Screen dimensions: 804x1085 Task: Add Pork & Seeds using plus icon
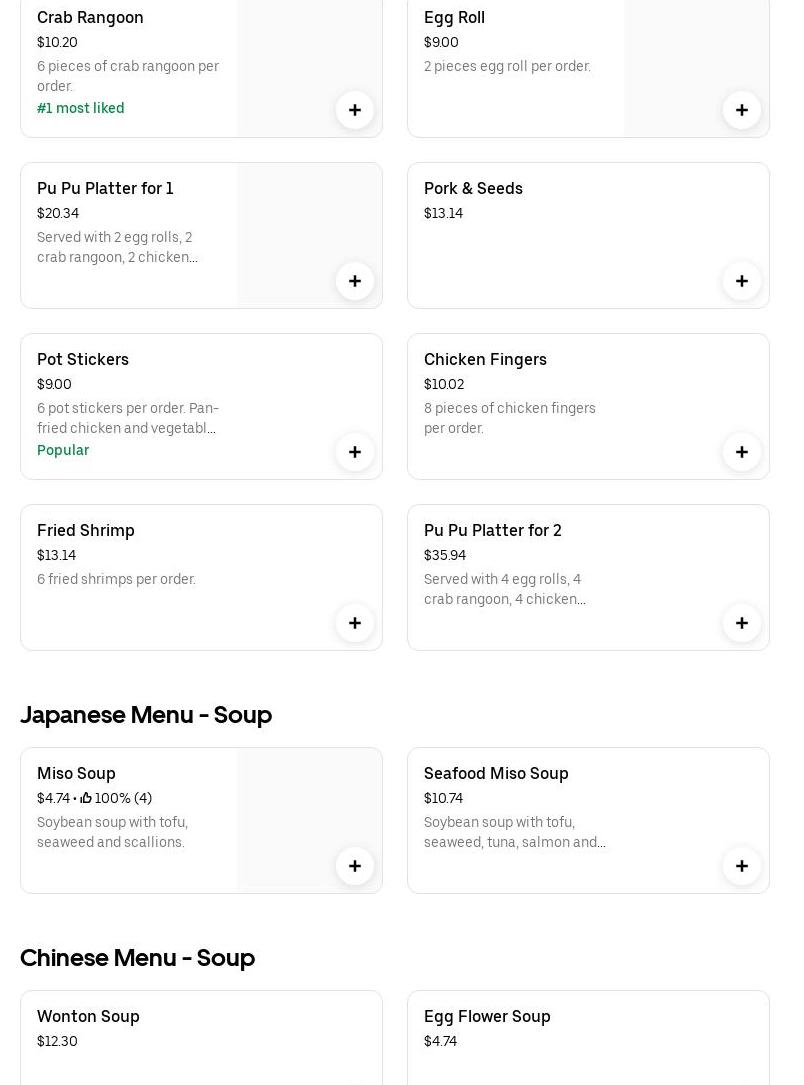coord(741,281)
